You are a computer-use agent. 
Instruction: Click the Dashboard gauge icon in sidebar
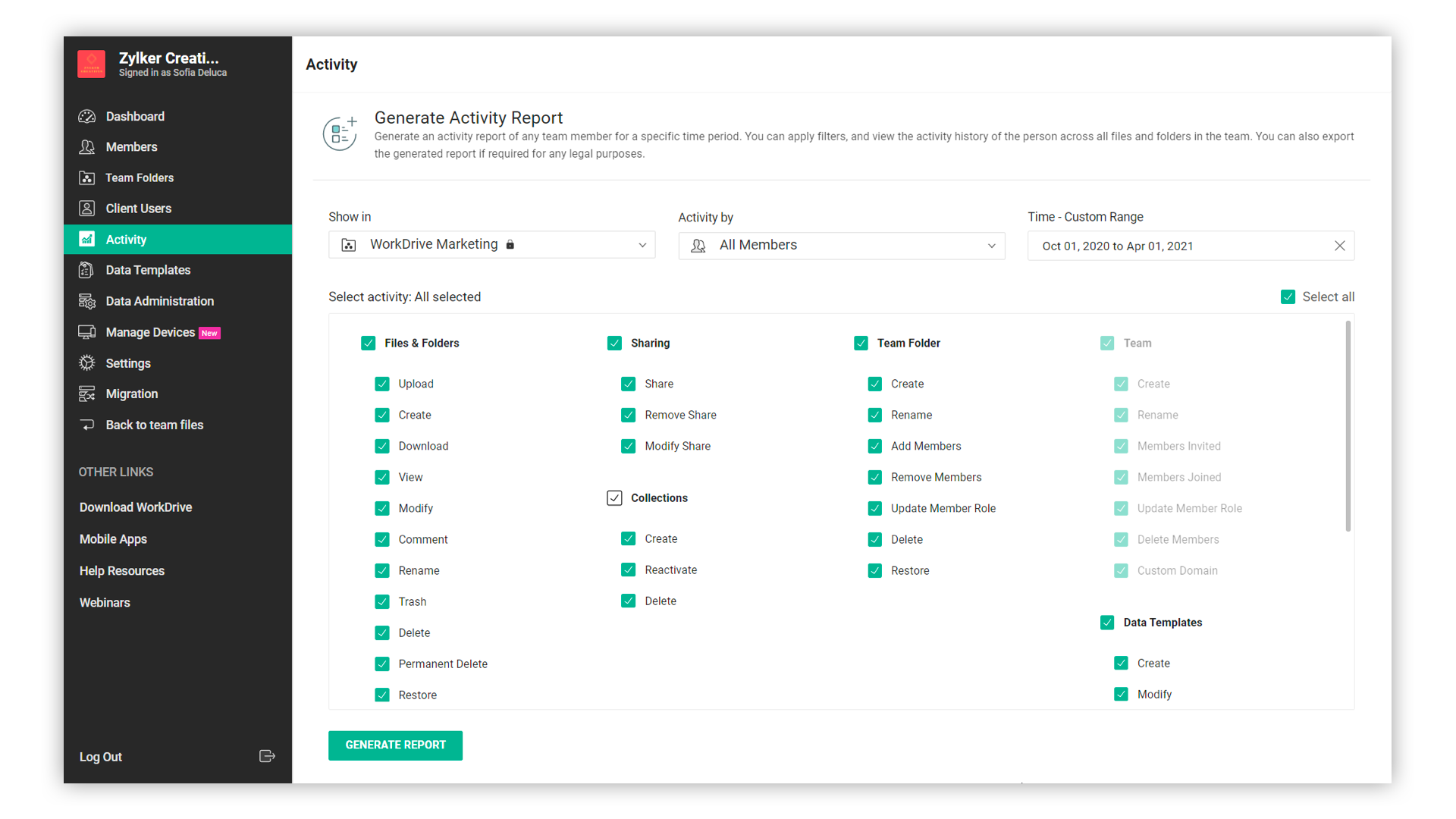tap(87, 116)
